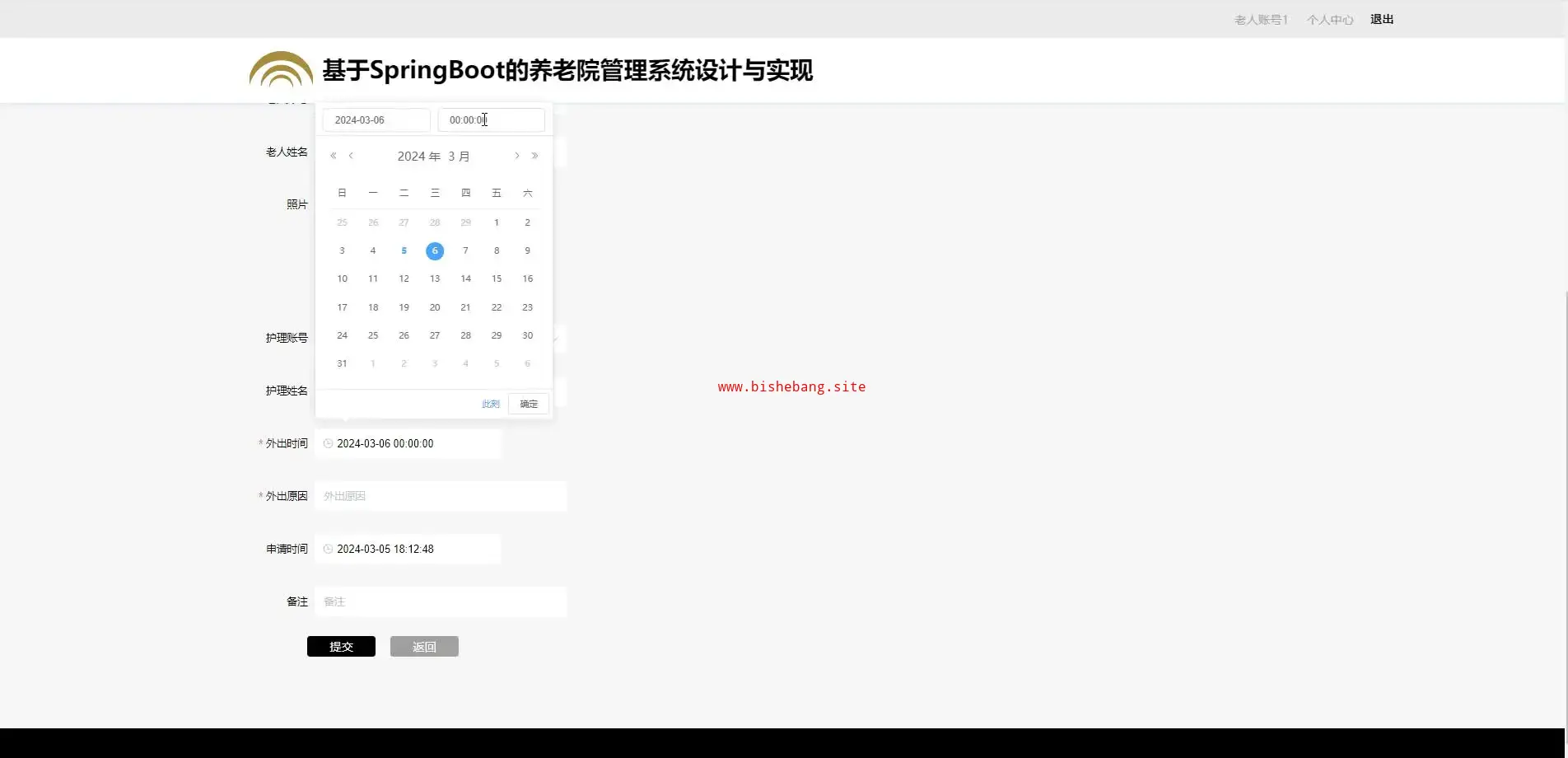Click the 返回 button
The image size is (1568, 758).
click(424, 647)
